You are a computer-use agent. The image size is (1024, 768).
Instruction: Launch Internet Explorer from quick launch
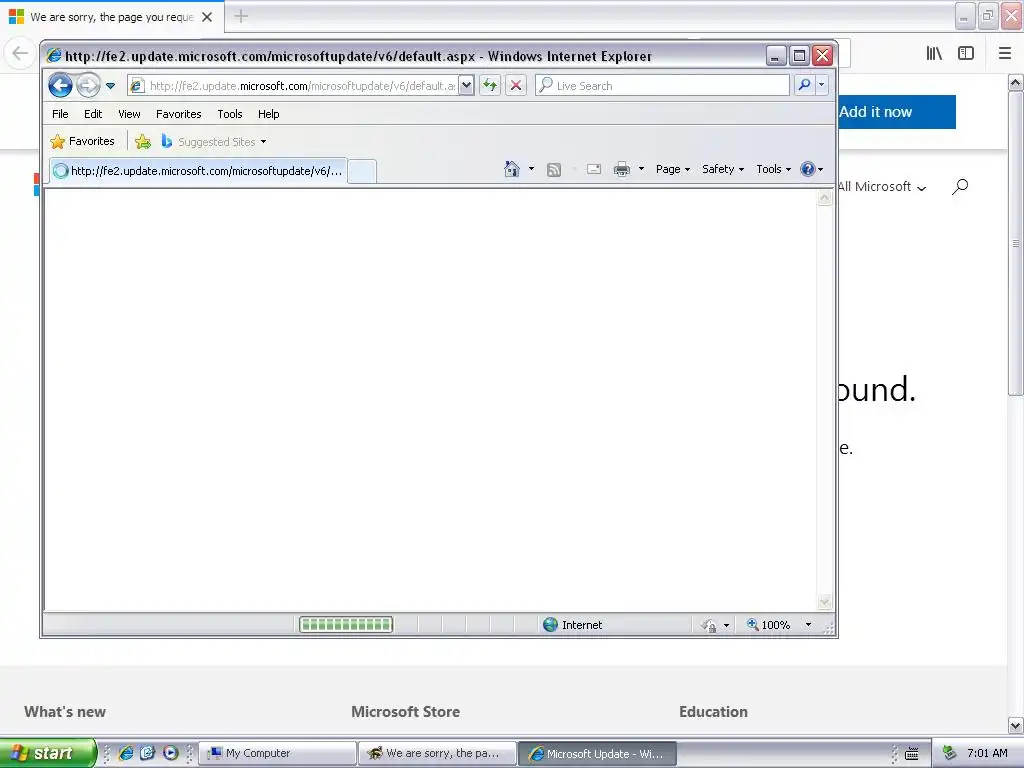click(x=126, y=753)
